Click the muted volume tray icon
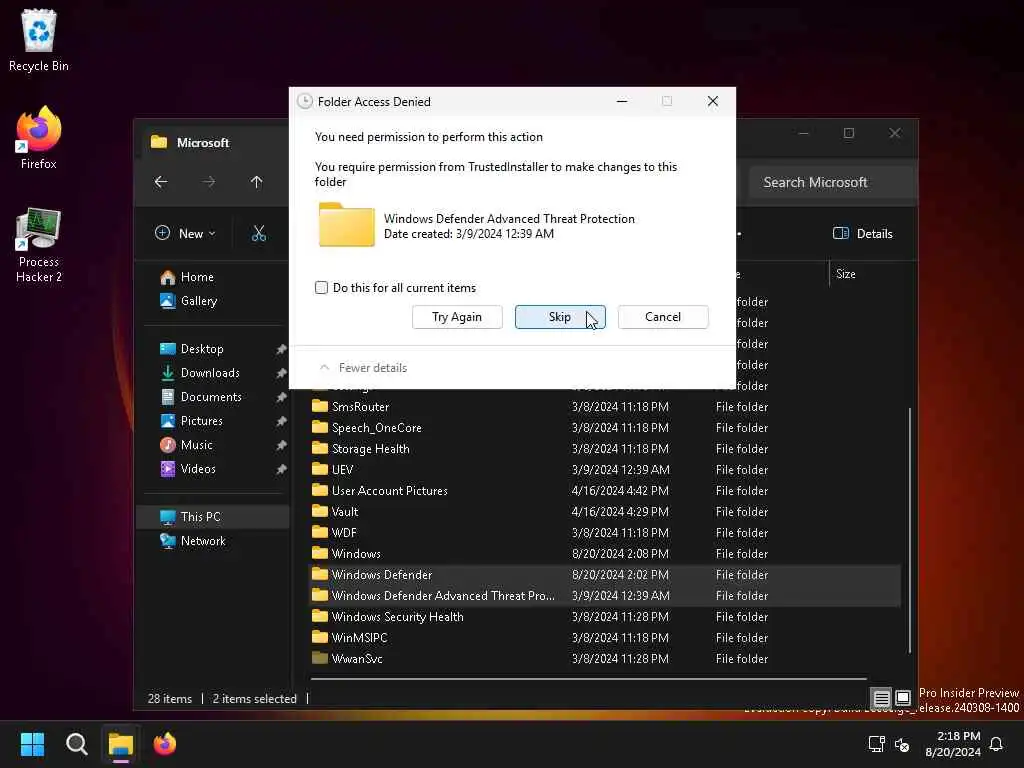The image size is (1024, 768). [x=902, y=744]
